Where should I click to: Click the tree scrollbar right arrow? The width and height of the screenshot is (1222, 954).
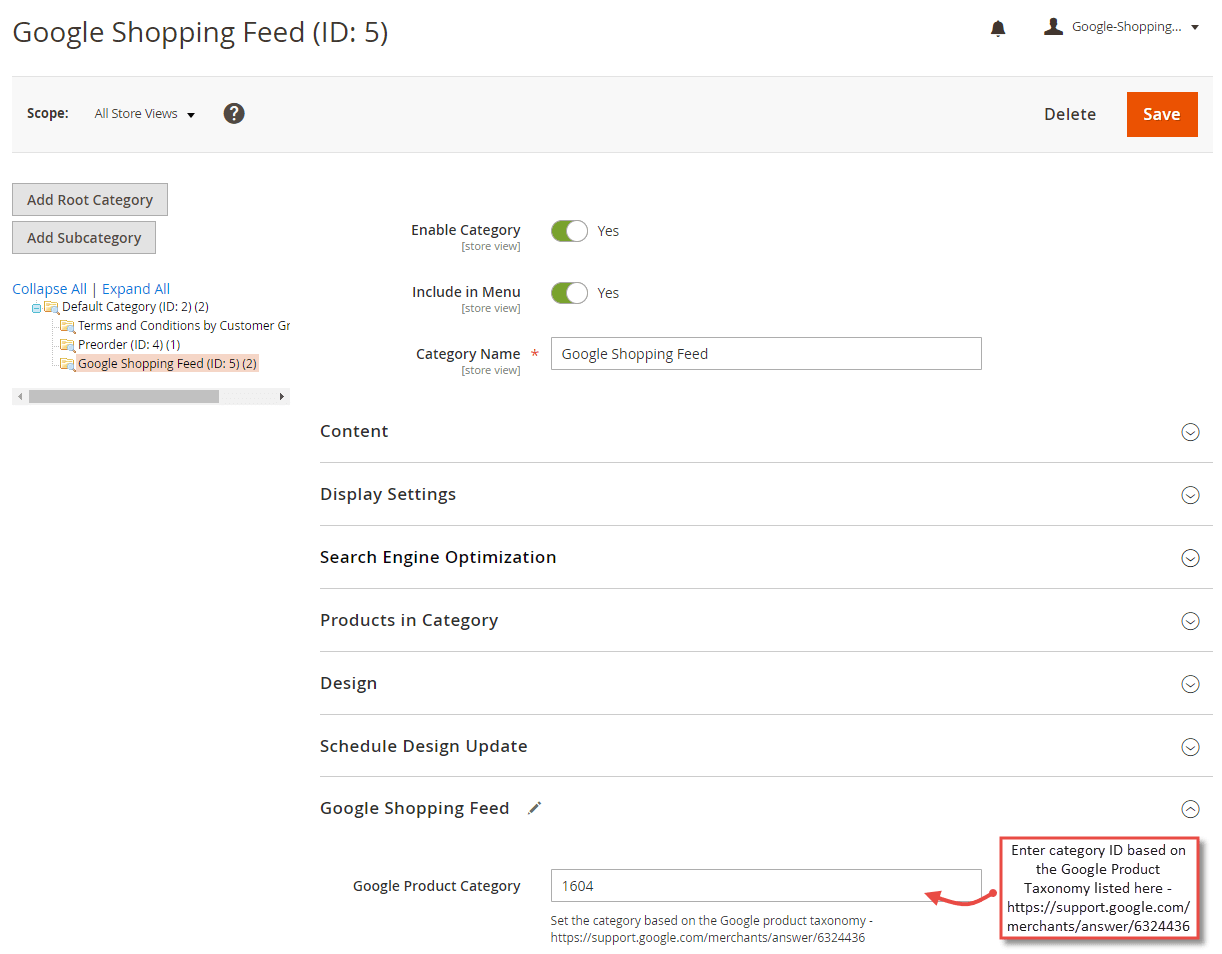pos(282,397)
